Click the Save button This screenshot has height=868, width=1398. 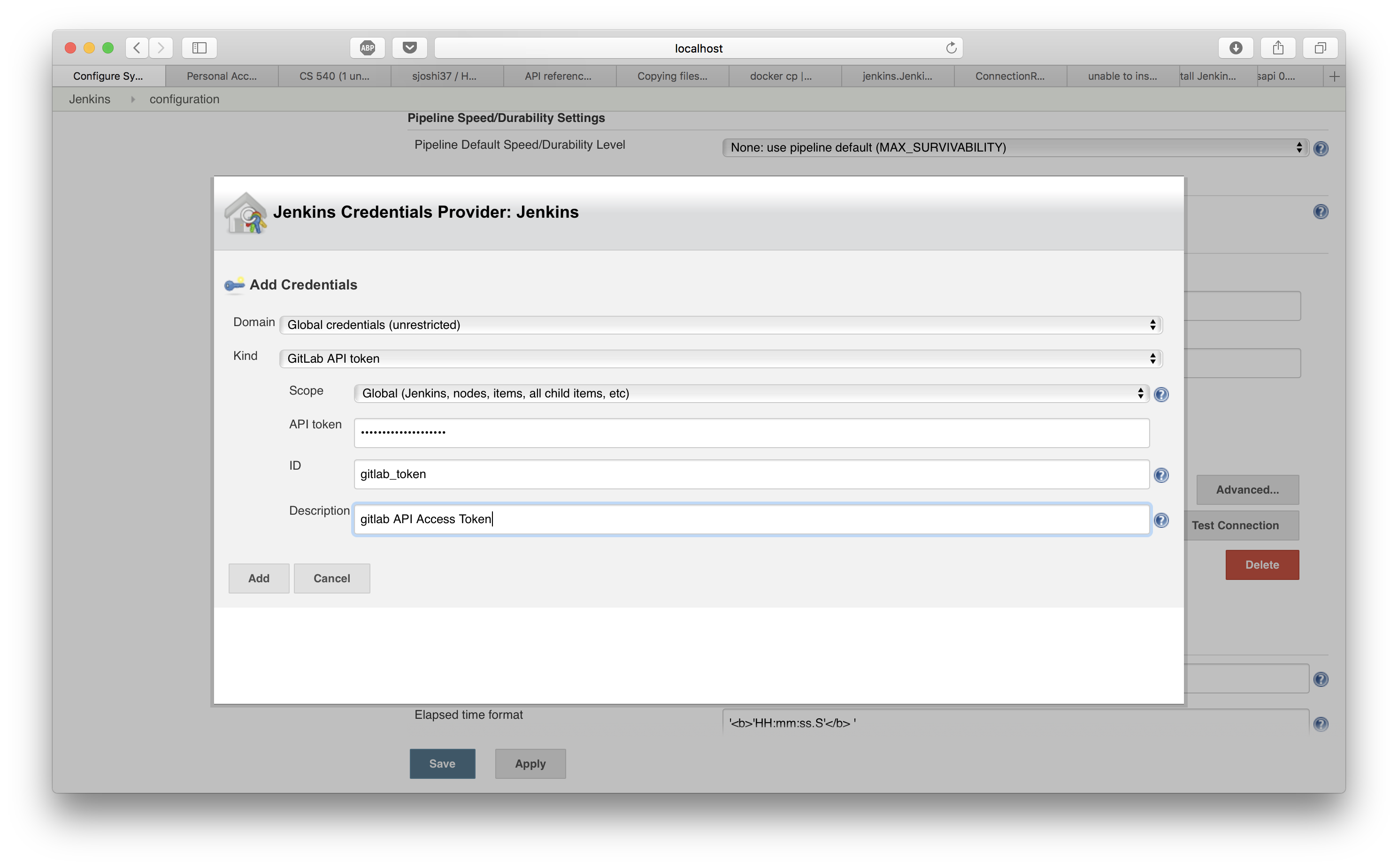click(x=442, y=763)
